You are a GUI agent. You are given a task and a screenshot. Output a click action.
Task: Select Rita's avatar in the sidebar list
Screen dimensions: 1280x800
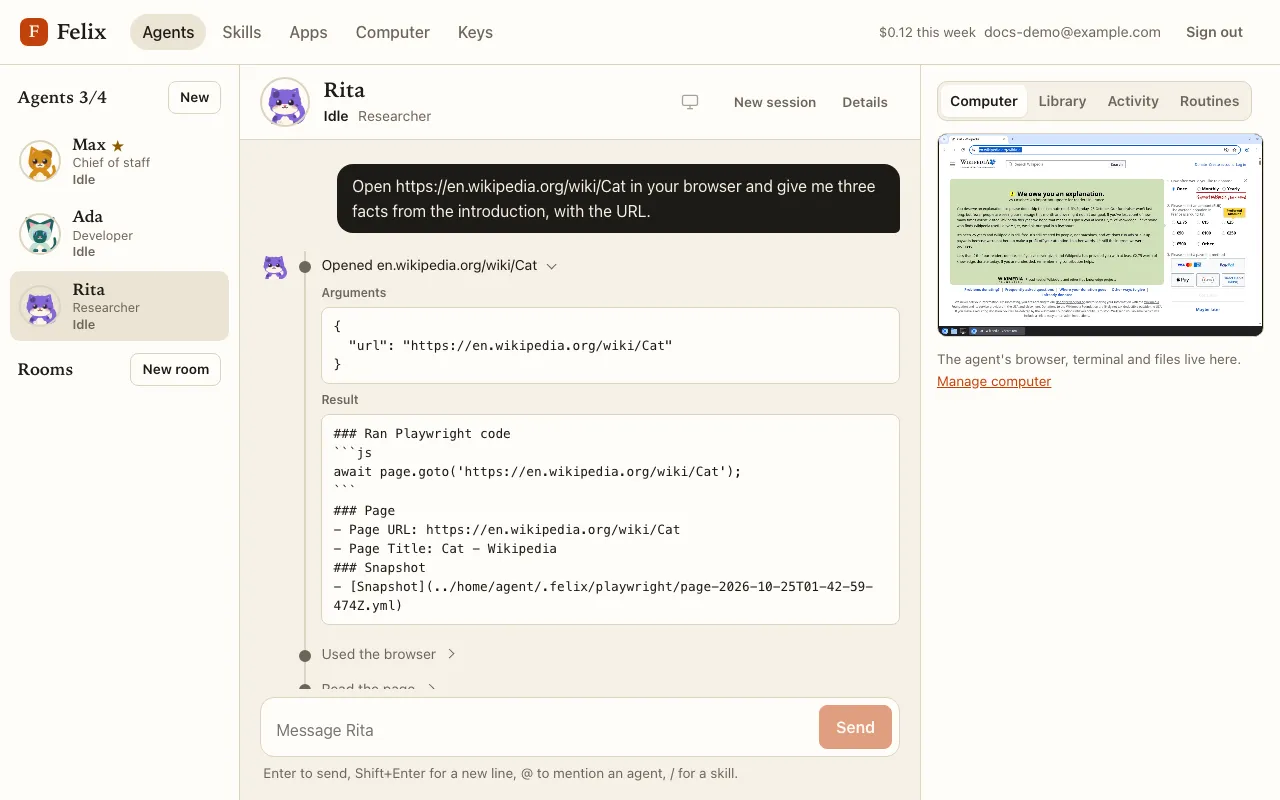[40, 306]
